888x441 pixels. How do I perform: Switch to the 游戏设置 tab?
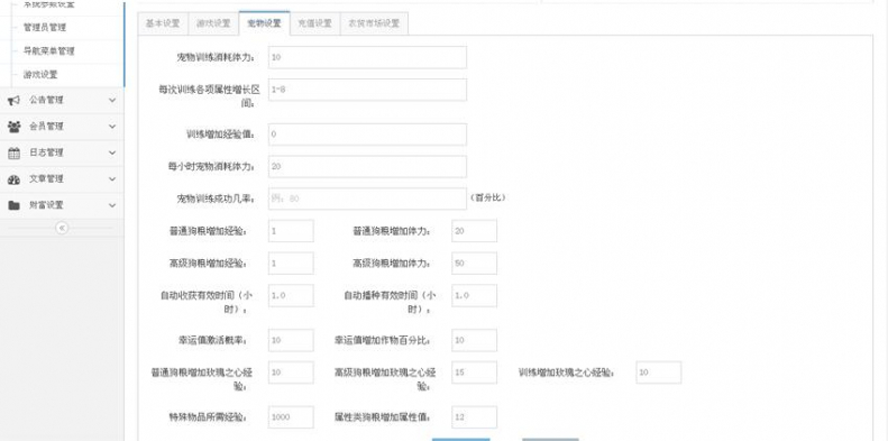(x=214, y=24)
